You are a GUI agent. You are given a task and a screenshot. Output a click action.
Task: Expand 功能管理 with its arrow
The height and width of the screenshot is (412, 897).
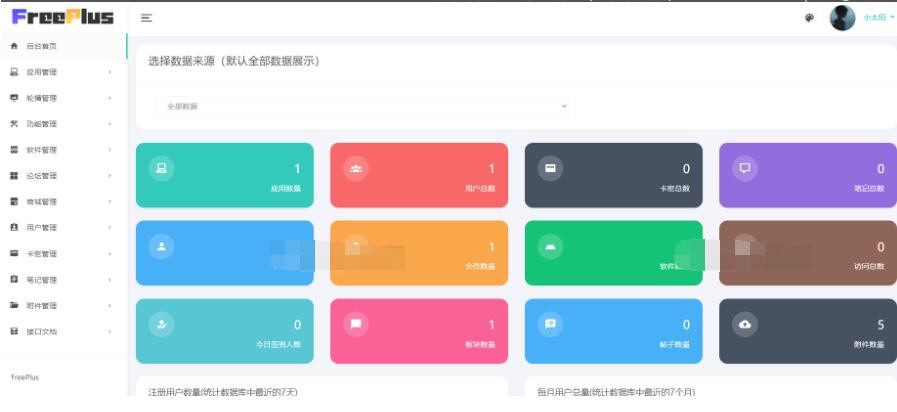click(x=109, y=124)
